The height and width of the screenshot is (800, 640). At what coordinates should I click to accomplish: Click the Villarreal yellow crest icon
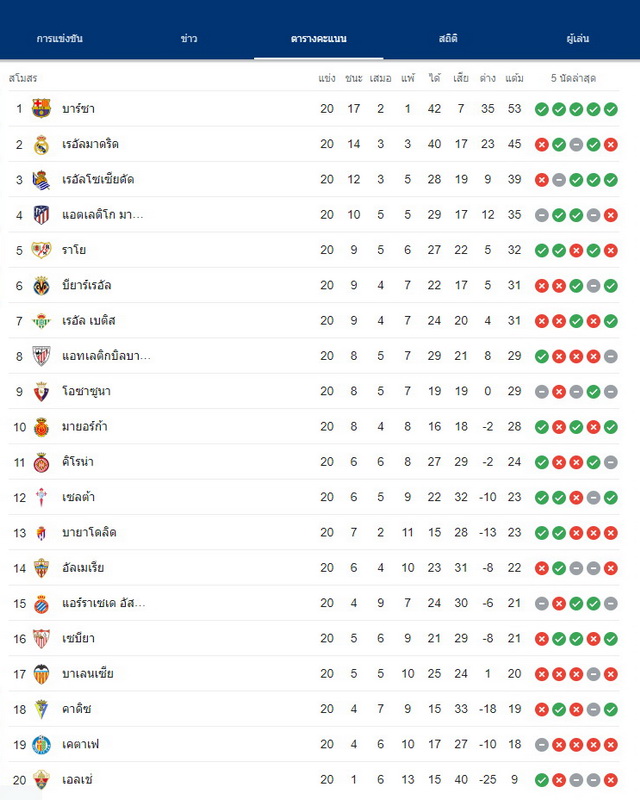click(41, 285)
